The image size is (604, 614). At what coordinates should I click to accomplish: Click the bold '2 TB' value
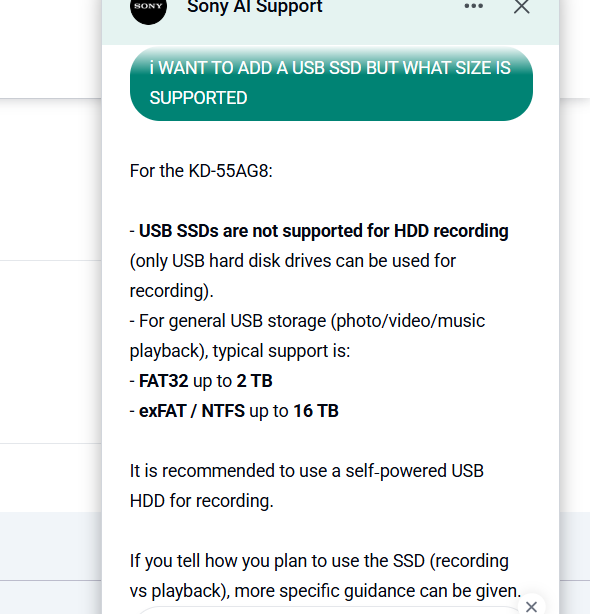[x=254, y=381]
